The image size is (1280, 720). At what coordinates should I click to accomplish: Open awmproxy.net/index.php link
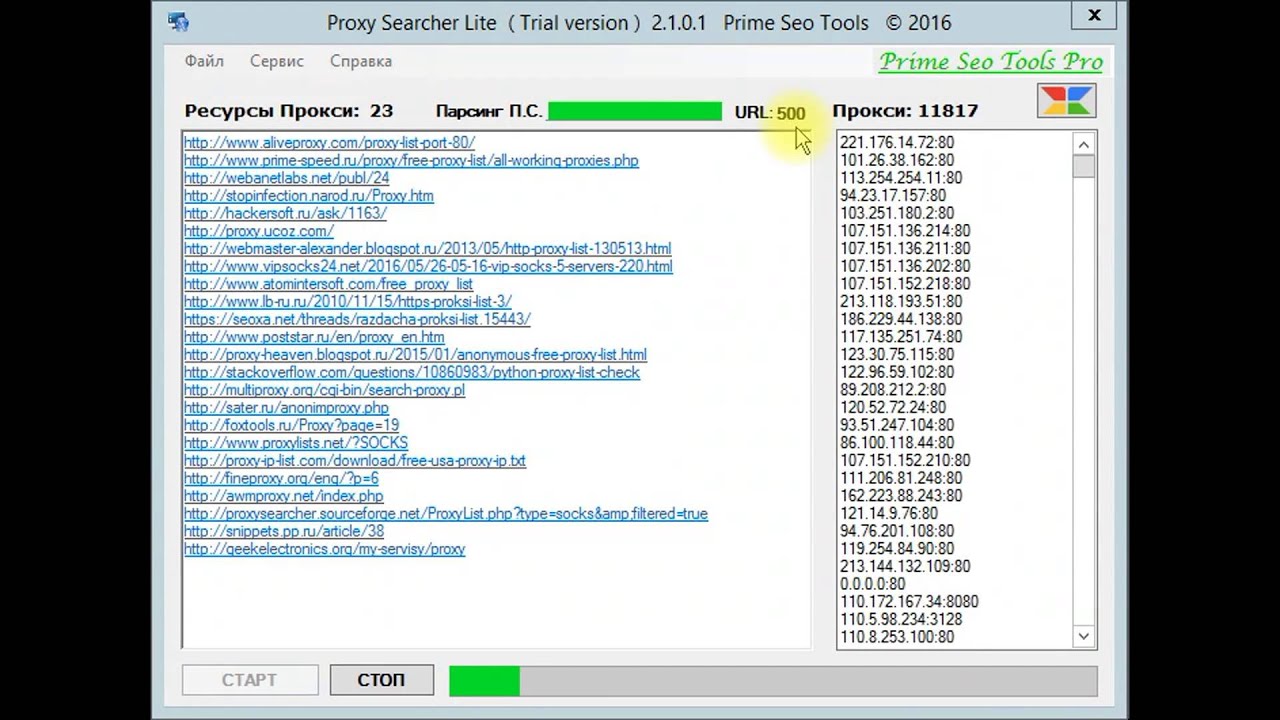click(284, 496)
